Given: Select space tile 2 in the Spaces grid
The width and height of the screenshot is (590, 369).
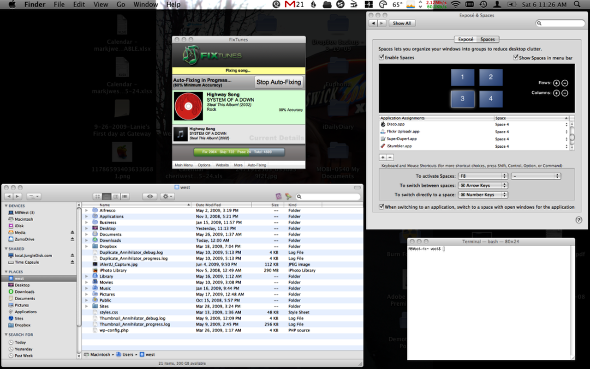Looking at the screenshot, I should point(491,77).
